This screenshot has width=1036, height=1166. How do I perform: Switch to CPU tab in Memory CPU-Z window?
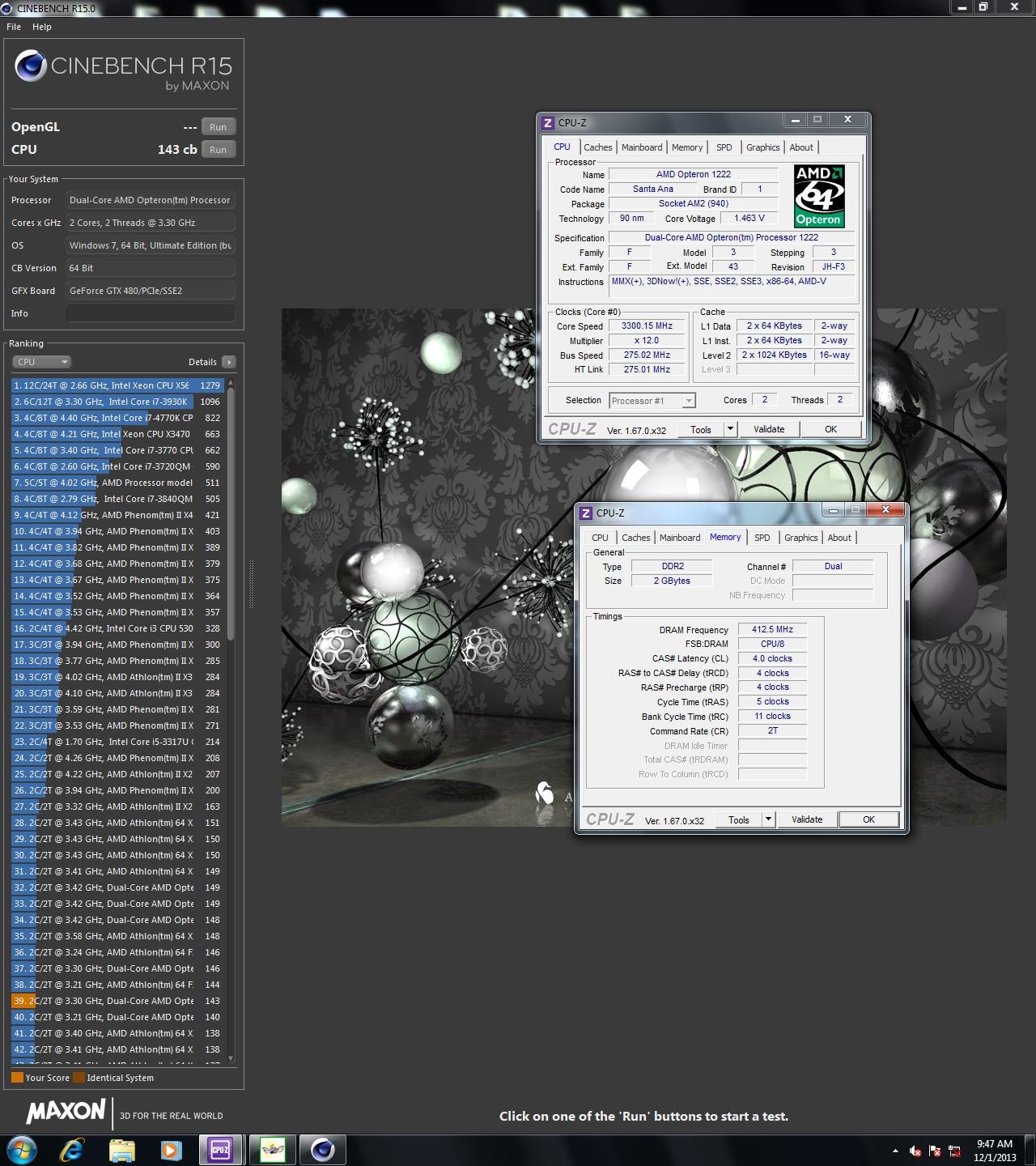(600, 538)
